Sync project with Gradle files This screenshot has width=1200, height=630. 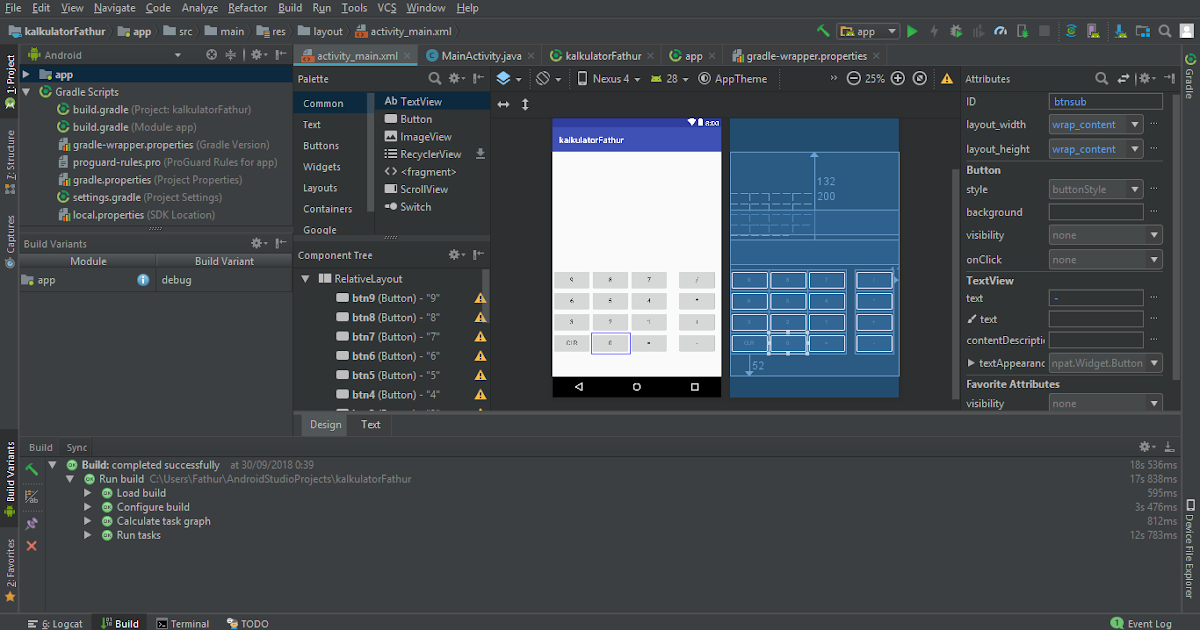pyautogui.click(x=1071, y=31)
